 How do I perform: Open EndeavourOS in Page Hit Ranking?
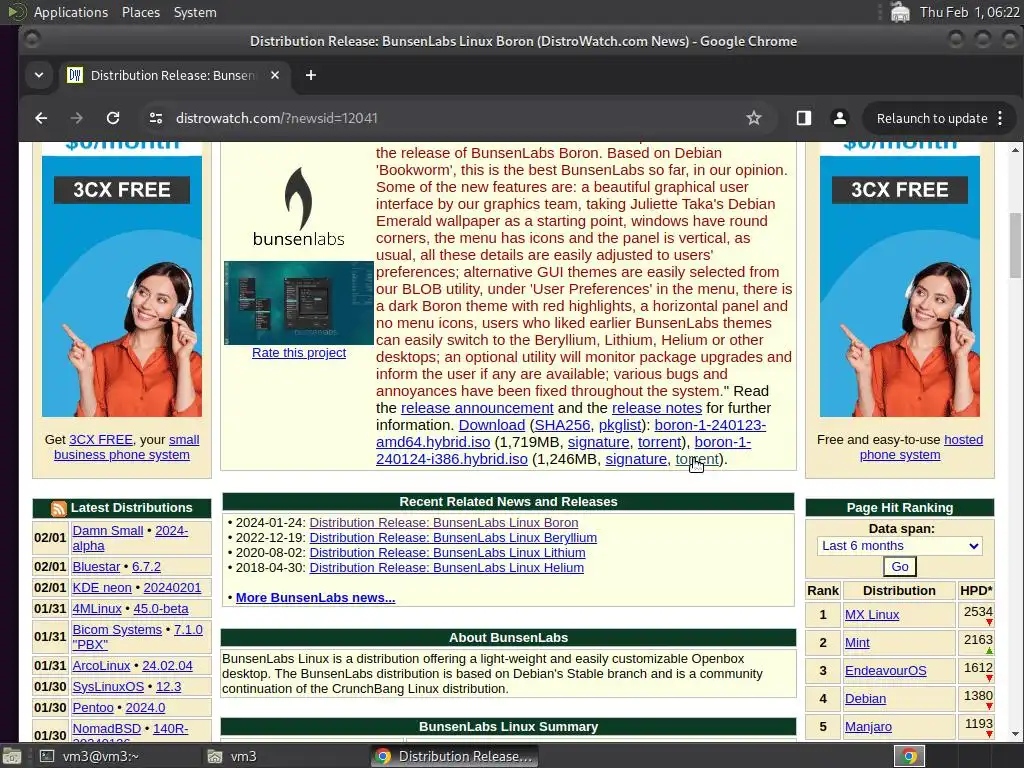[886, 671]
